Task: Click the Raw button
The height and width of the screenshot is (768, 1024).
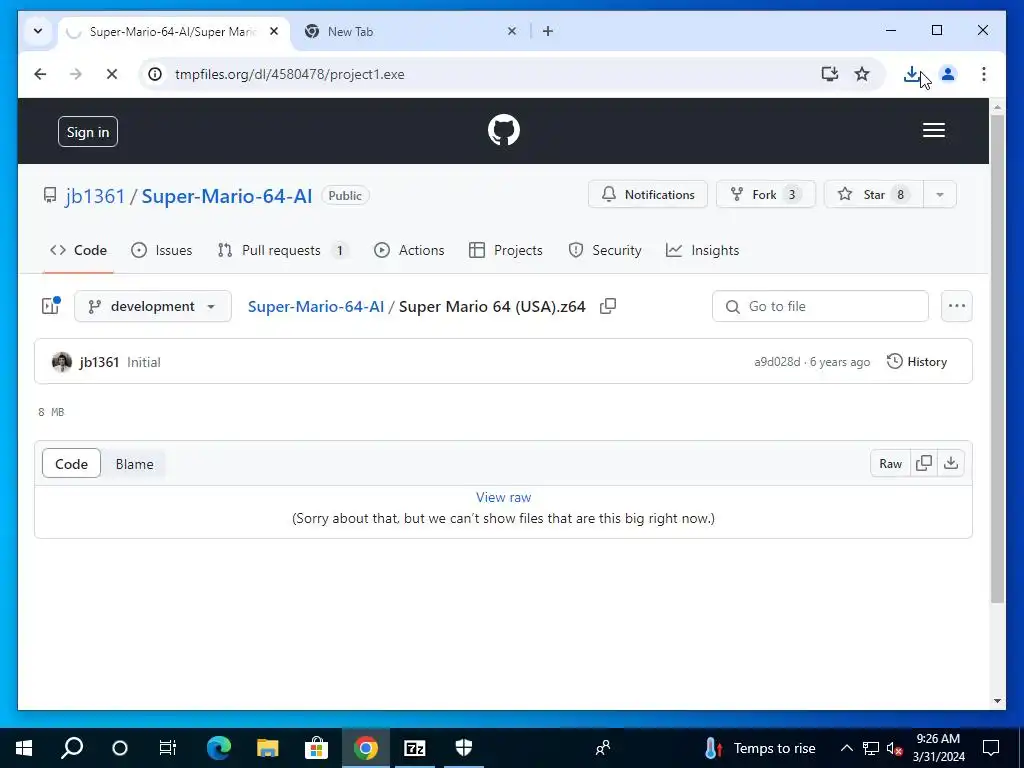Action: [890, 464]
